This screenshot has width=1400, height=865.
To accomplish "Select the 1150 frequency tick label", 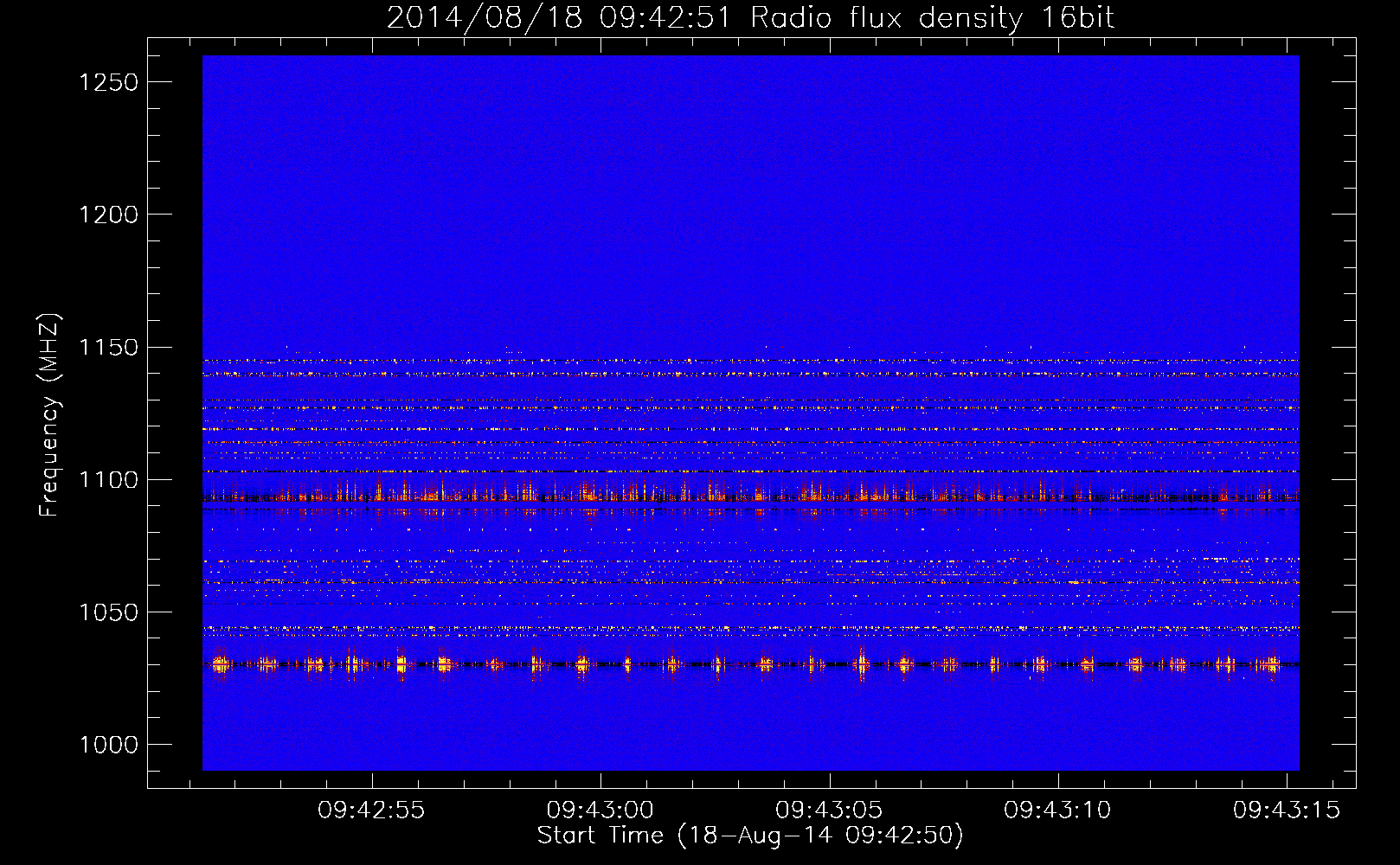I will pyautogui.click(x=109, y=348).
